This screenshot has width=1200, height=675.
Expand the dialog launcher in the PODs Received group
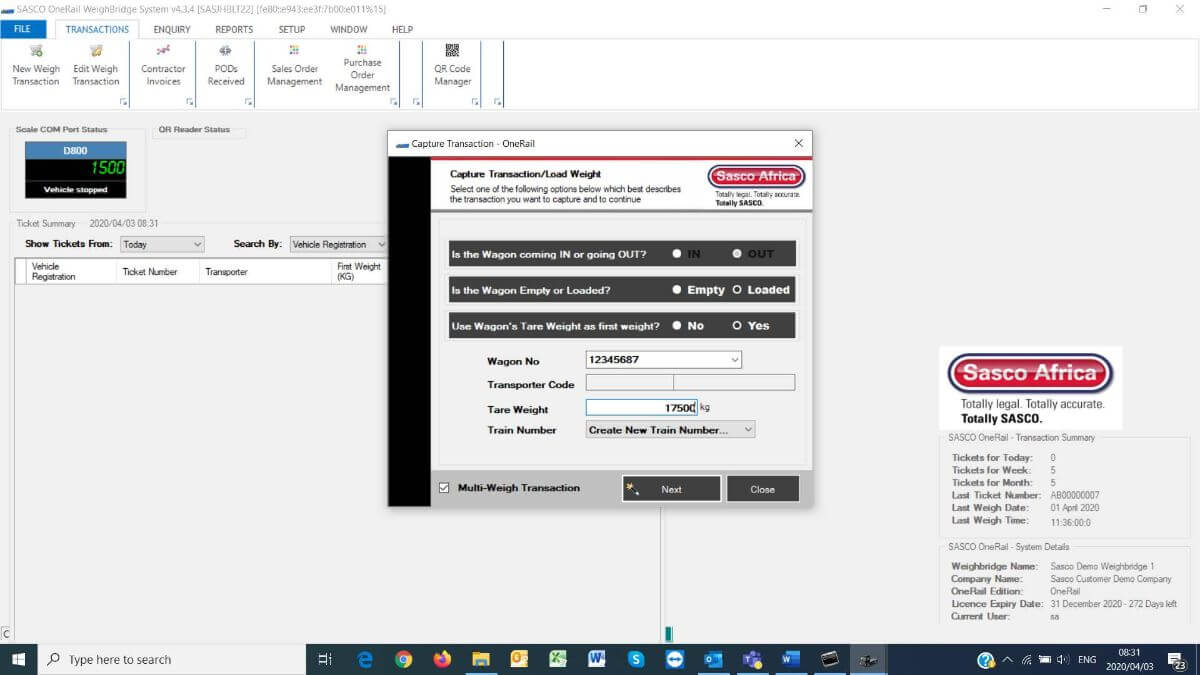coord(248,102)
